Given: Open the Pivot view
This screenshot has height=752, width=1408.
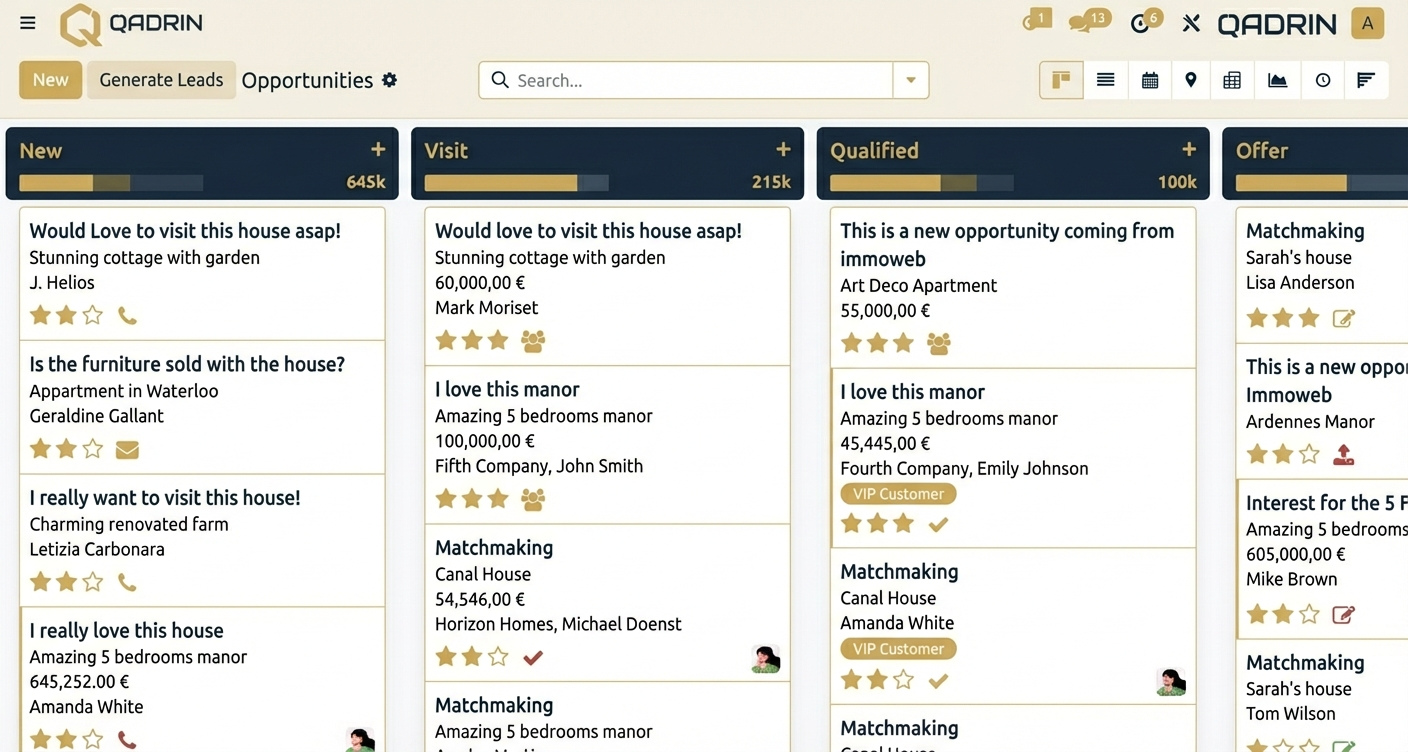Looking at the screenshot, I should [x=1232, y=80].
